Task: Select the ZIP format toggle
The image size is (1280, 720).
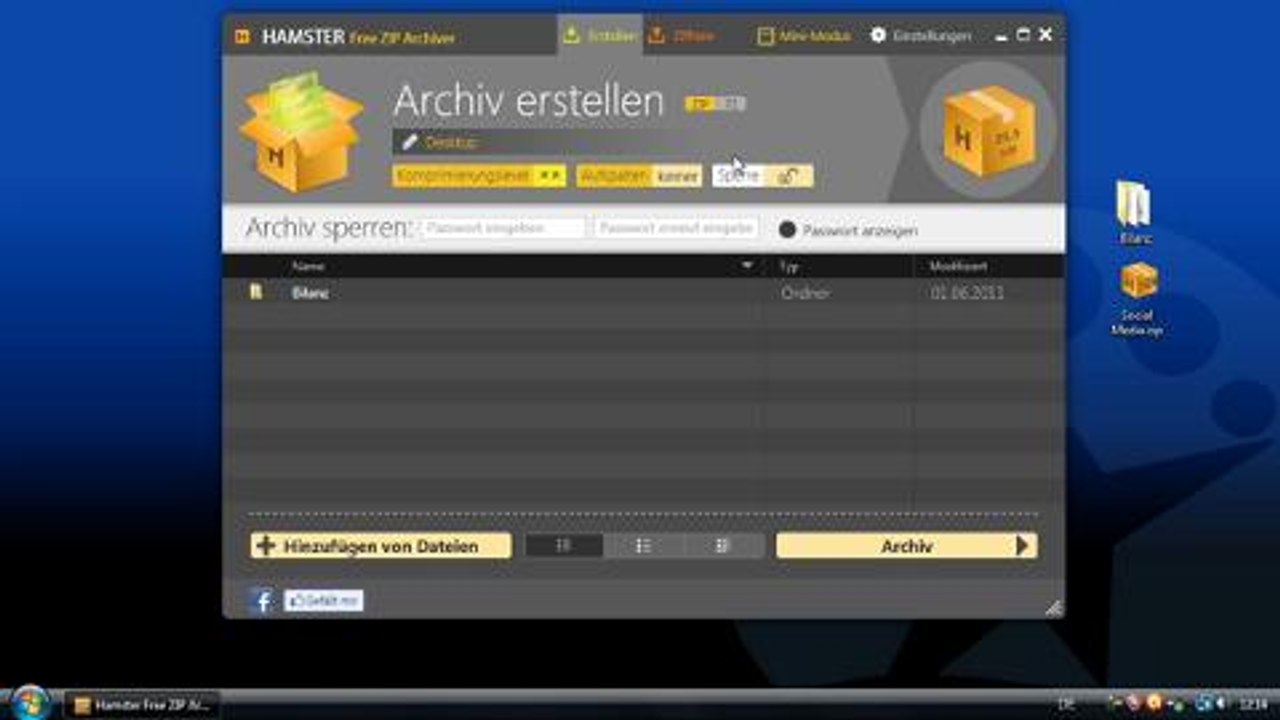Action: (699, 102)
